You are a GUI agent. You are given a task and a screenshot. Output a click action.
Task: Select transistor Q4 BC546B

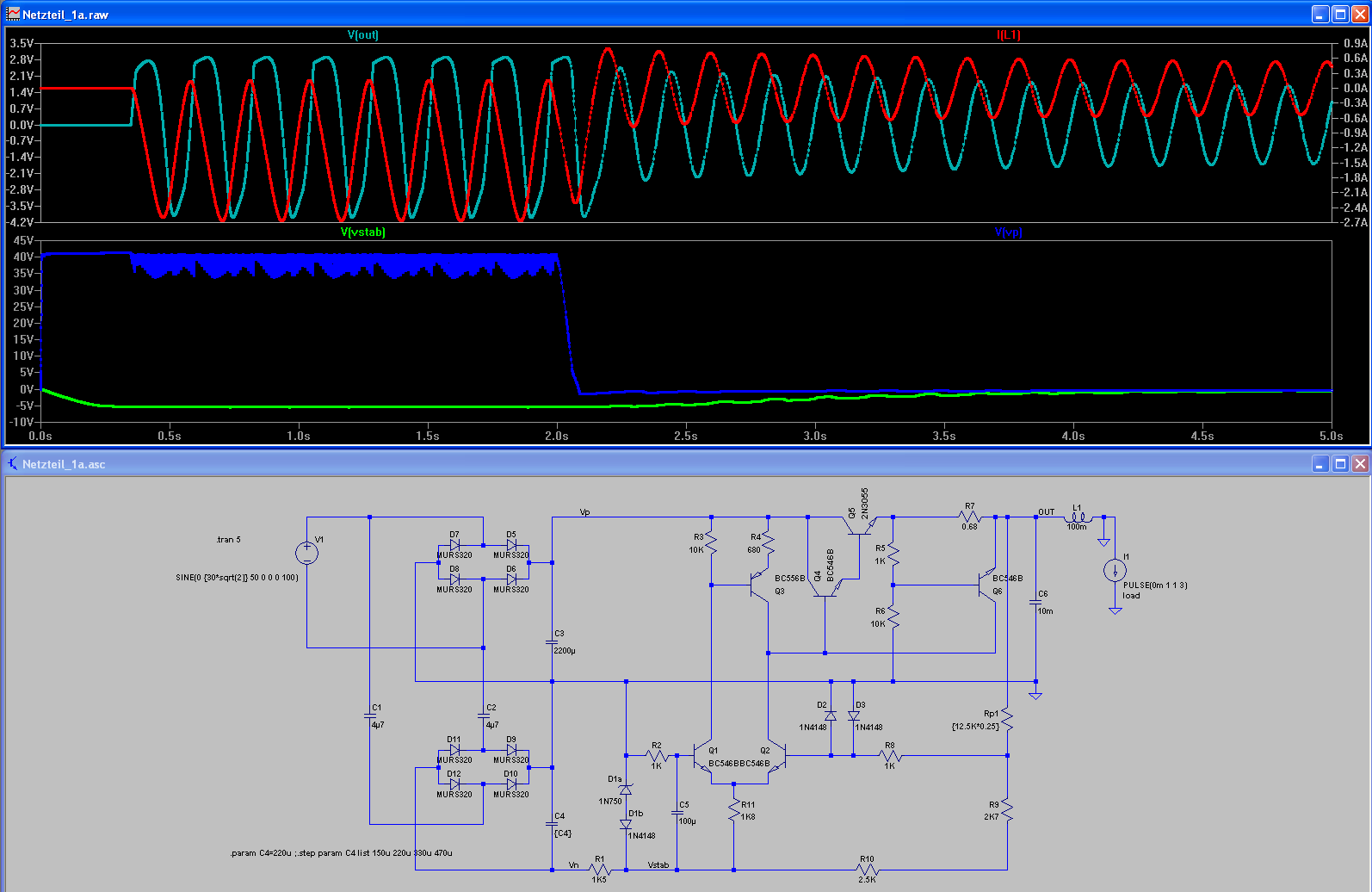point(826,586)
